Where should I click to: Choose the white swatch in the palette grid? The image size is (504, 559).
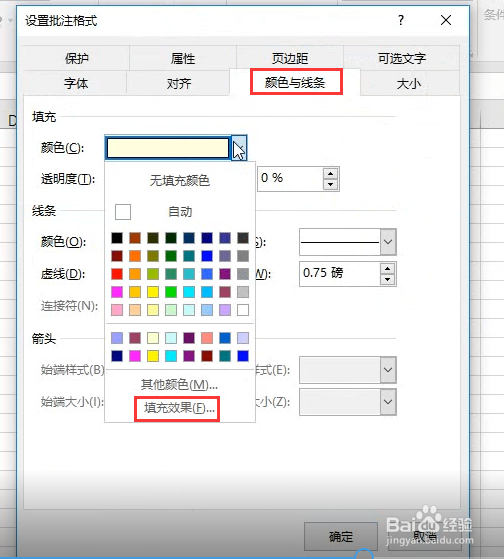click(243, 310)
